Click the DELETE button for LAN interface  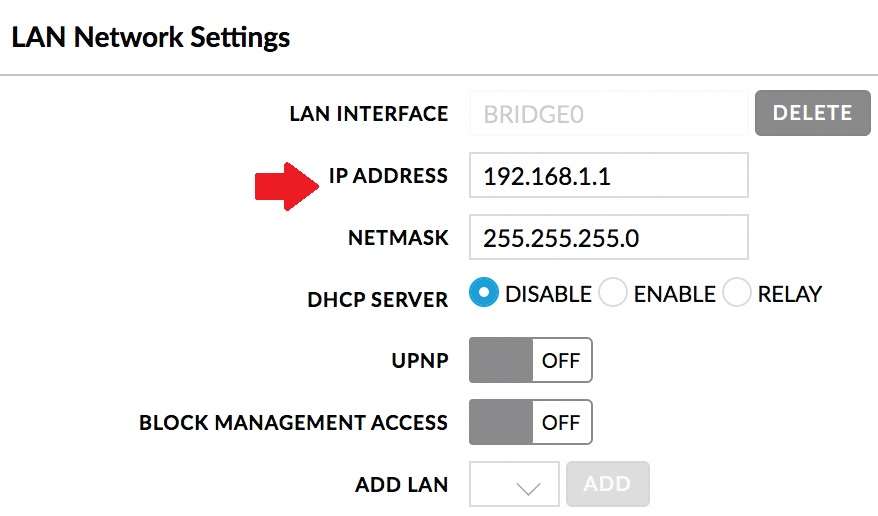click(x=813, y=113)
